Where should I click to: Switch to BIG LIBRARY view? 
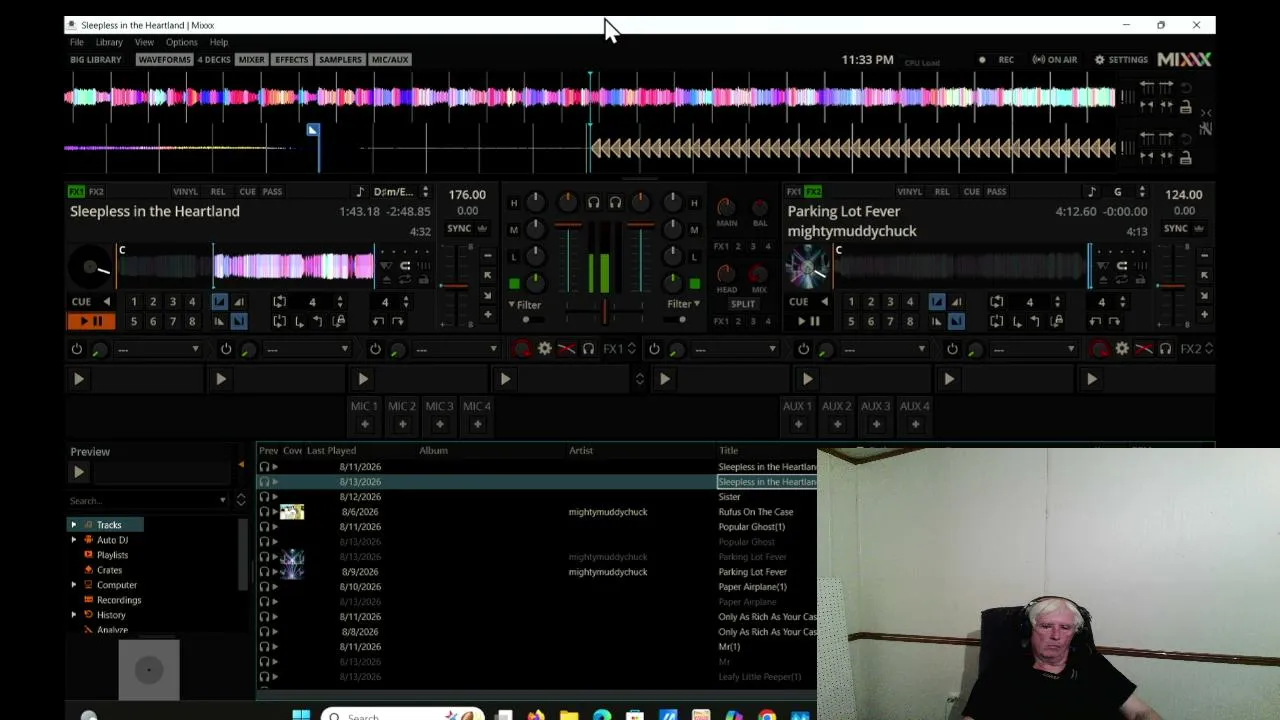pos(96,60)
